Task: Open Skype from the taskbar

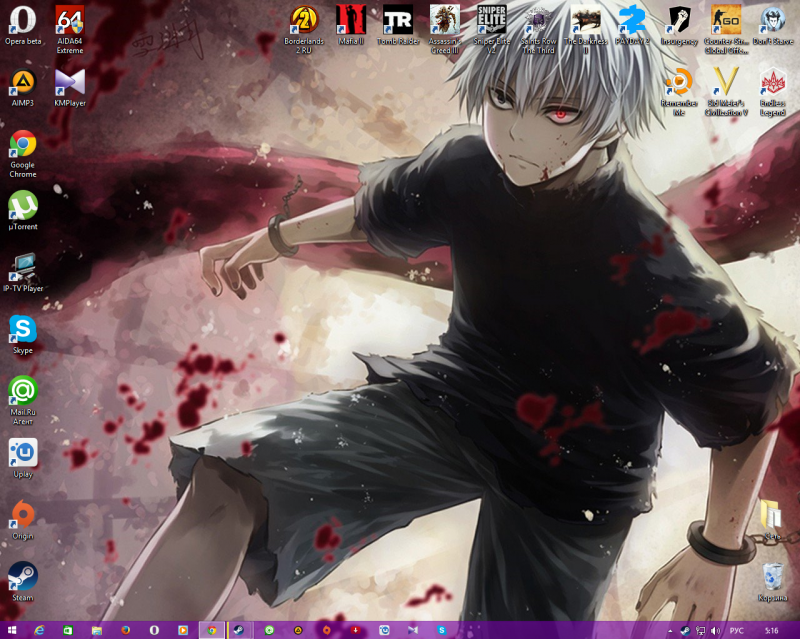Action: (442, 630)
